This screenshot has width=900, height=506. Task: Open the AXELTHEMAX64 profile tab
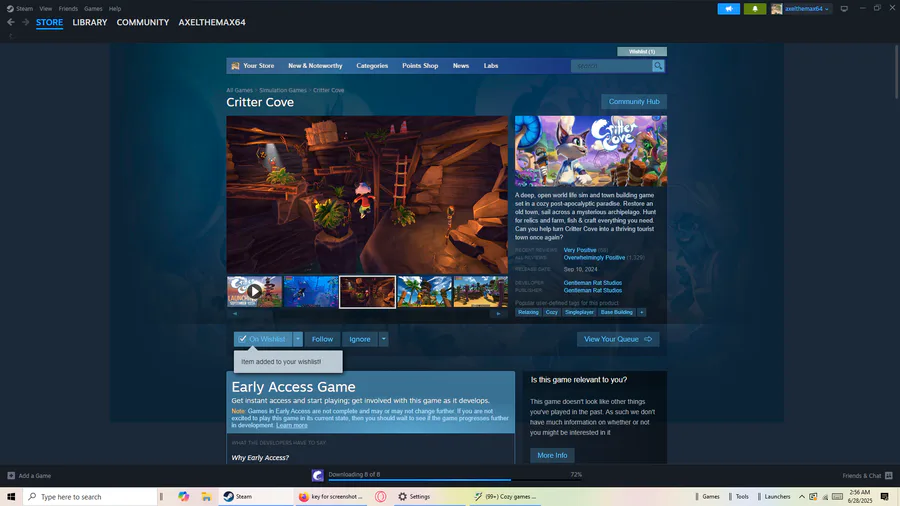[x=212, y=22]
